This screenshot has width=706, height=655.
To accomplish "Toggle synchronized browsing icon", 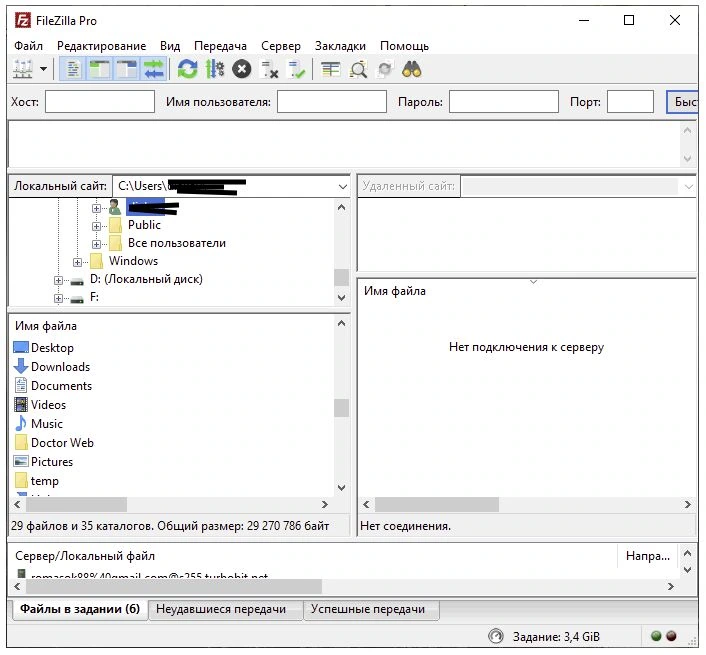I will (385, 69).
